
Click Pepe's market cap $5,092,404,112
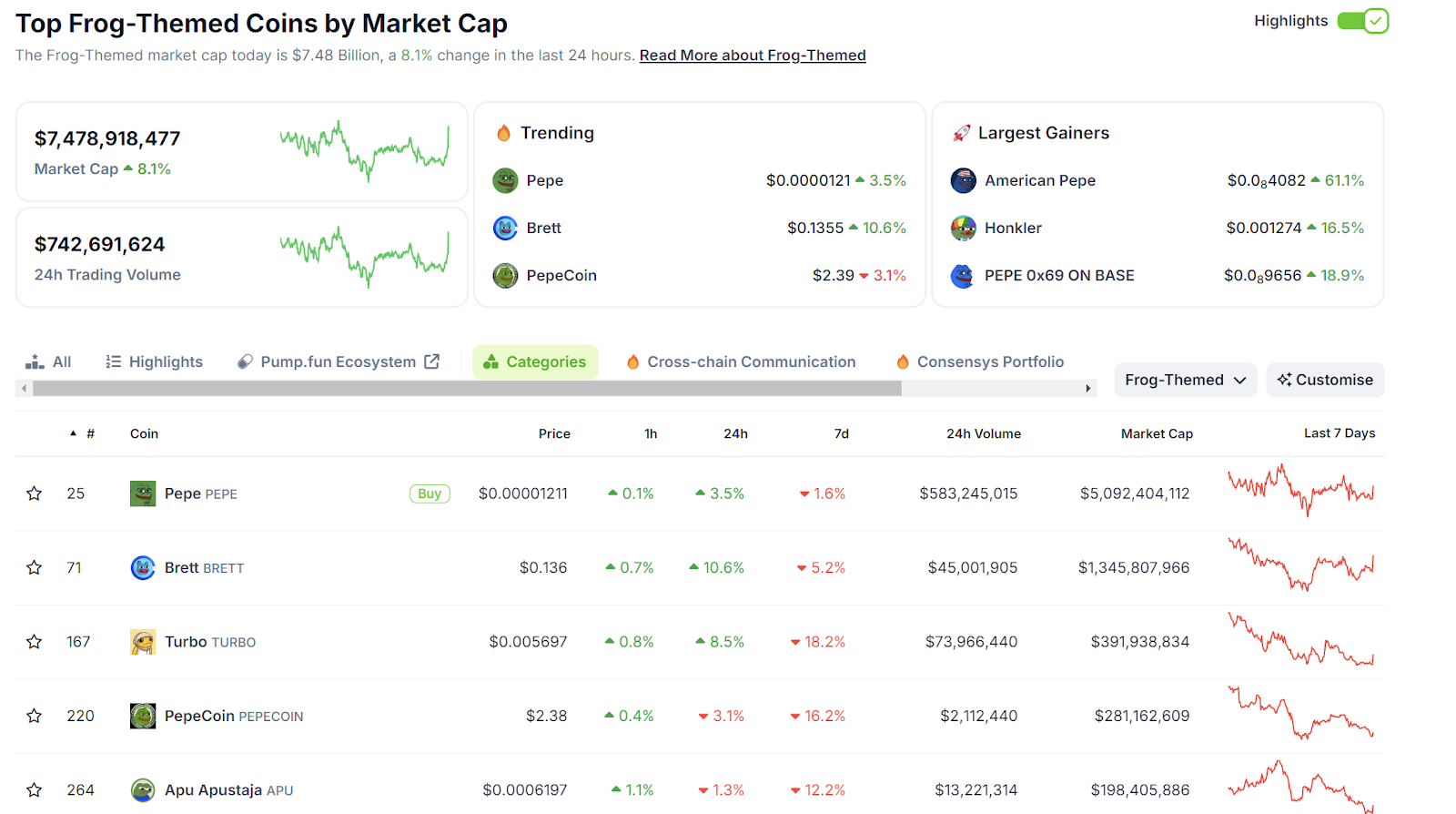tap(1135, 493)
